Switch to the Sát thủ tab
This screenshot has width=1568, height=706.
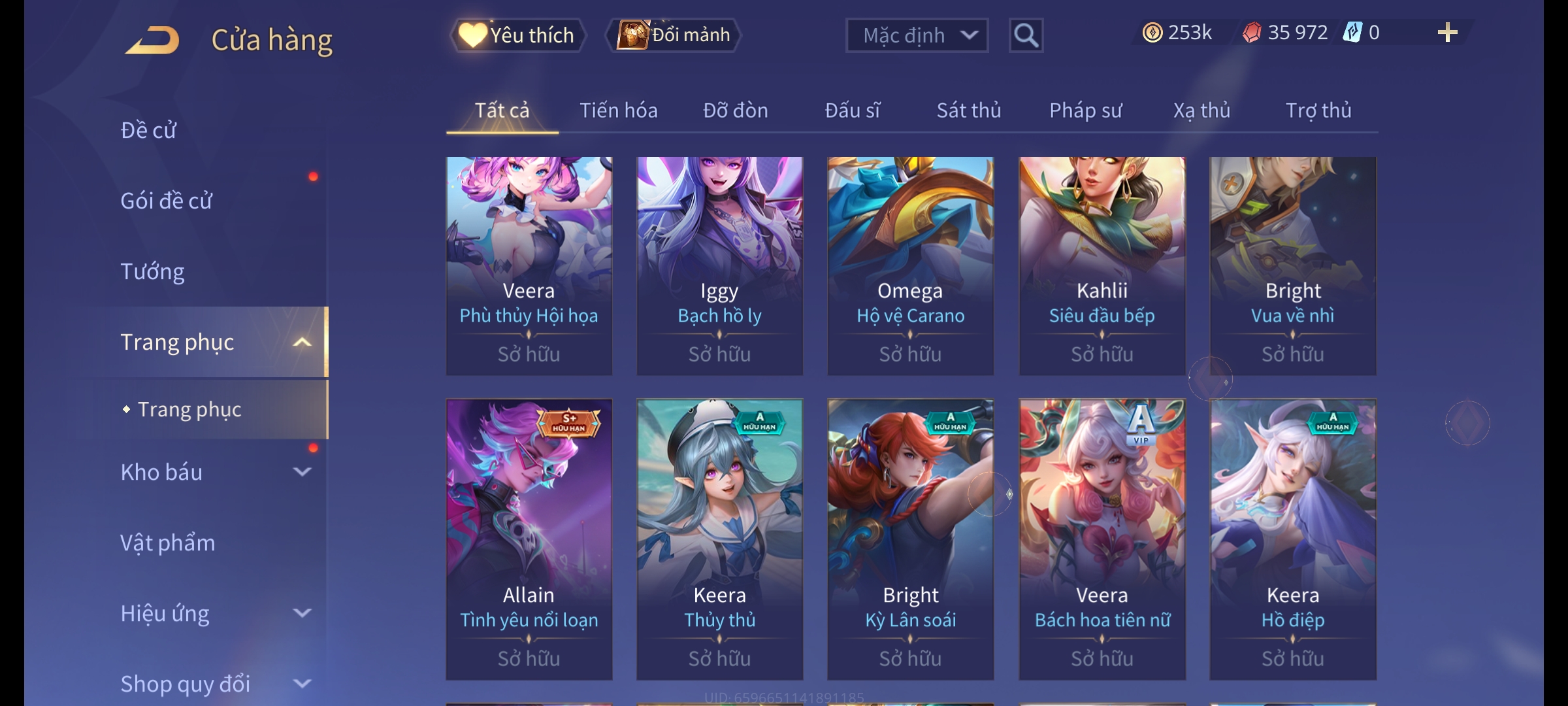point(969,110)
